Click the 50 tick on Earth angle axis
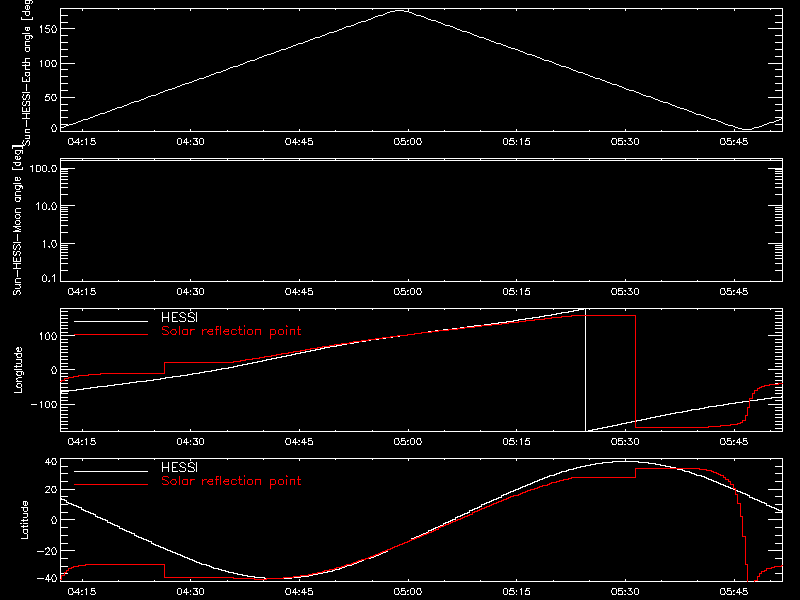Image resolution: width=800 pixels, height=600 pixels. coord(51,97)
